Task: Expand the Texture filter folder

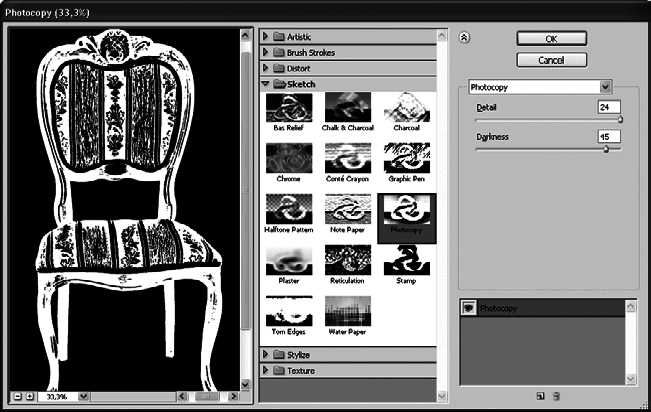Action: [x=265, y=370]
